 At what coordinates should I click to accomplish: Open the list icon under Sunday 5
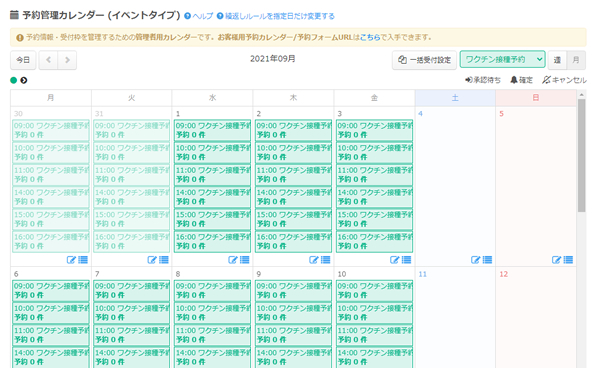[x=568, y=260]
